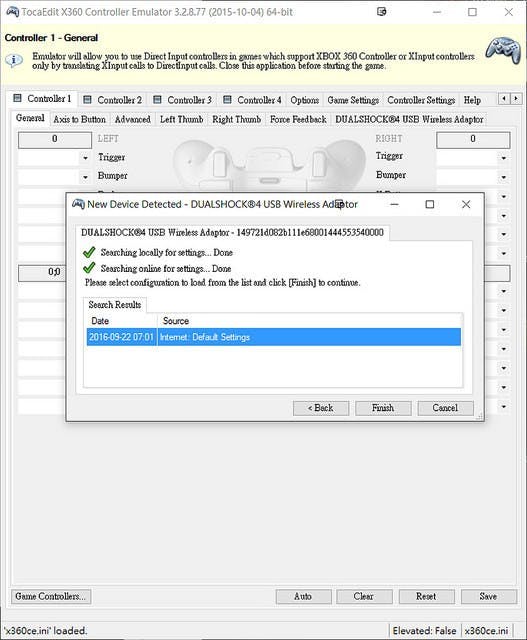Image resolution: width=527 pixels, height=640 pixels.
Task: Click Elevated: False status bar entry
Action: pyautogui.click(x=424, y=631)
